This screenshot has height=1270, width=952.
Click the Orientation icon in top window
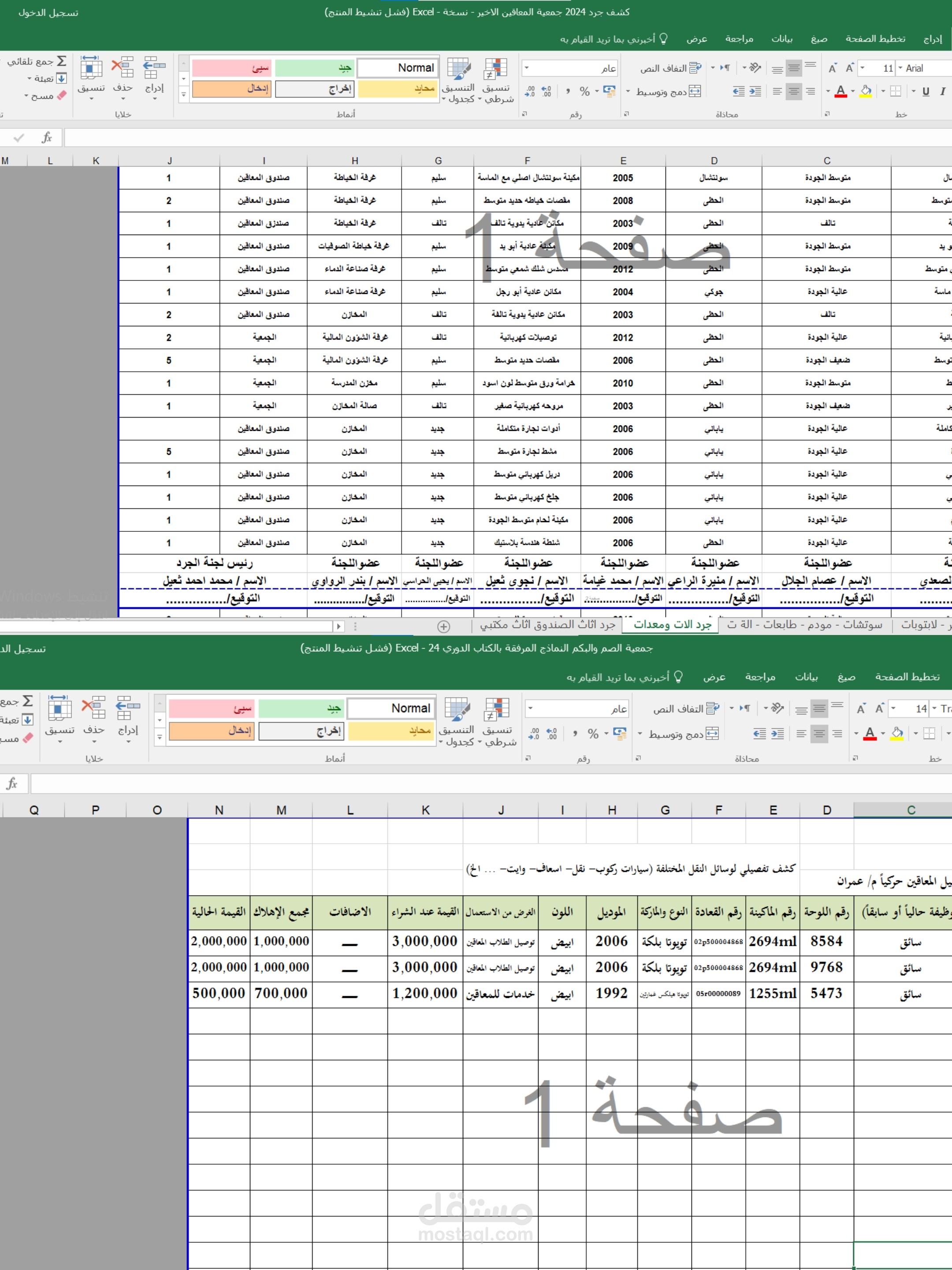tap(755, 68)
